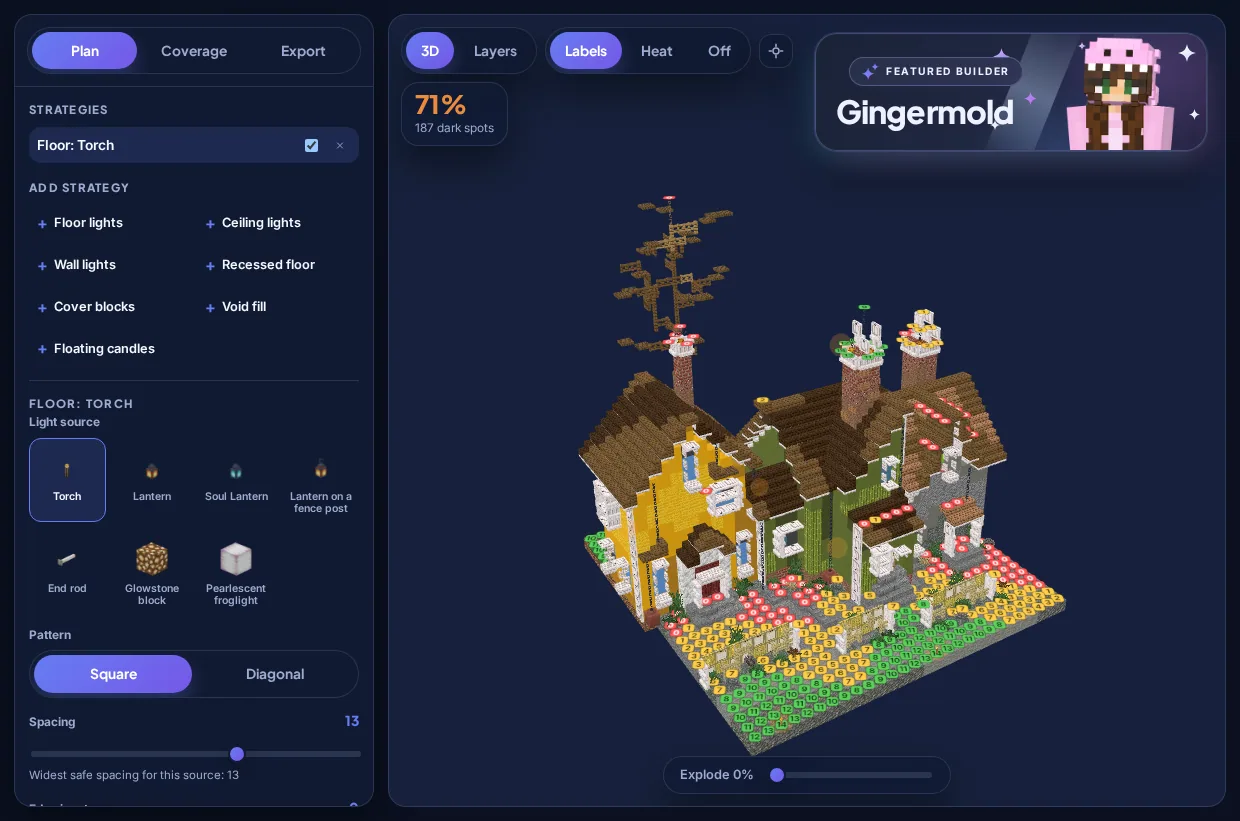Screen dimensions: 1240x821
Task: Open Gingermold featured builder card
Action: coord(1011,92)
